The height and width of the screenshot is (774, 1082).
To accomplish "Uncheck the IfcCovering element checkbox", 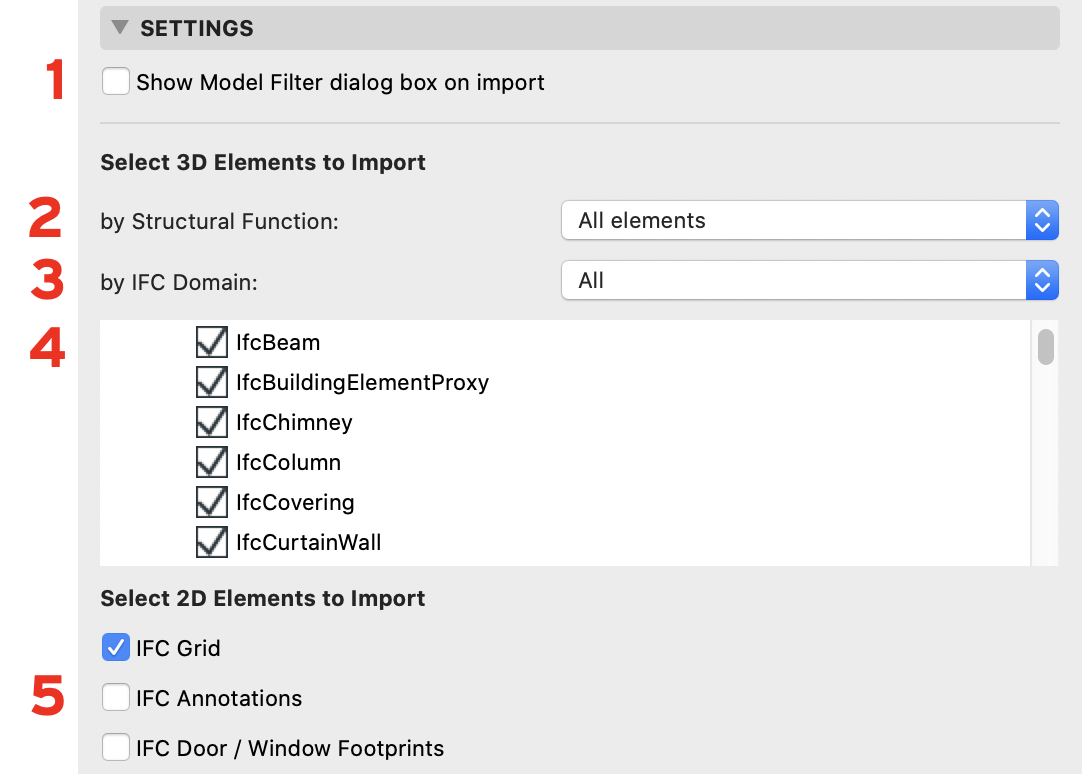I will 212,502.
